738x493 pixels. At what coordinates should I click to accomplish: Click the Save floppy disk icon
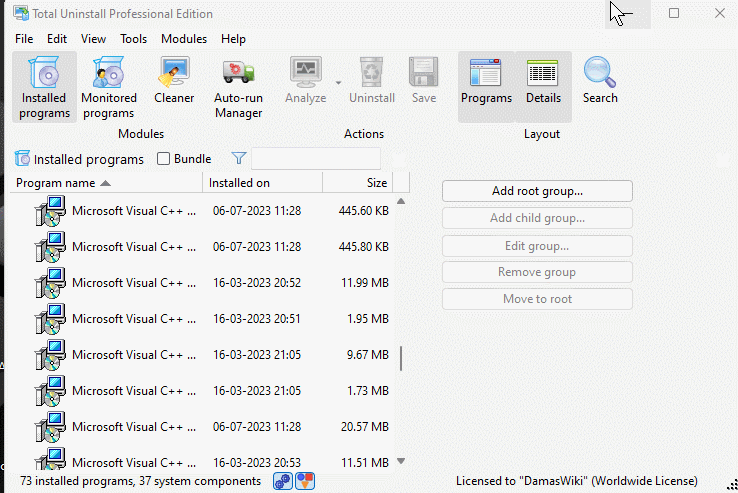pos(424,72)
